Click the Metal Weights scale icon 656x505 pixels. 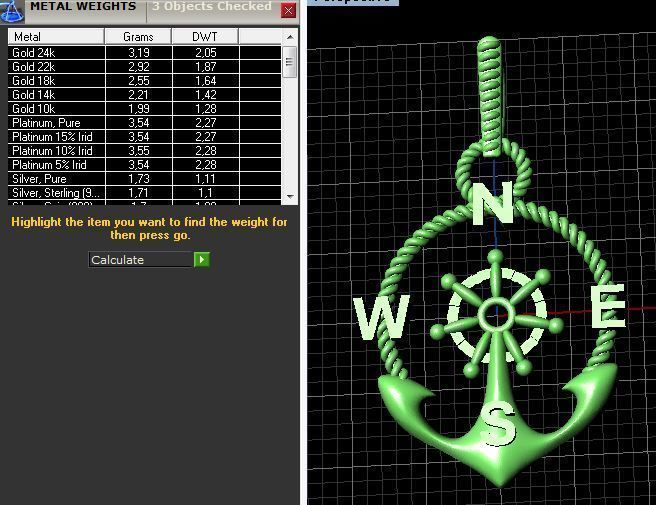pyautogui.click(x=12, y=11)
